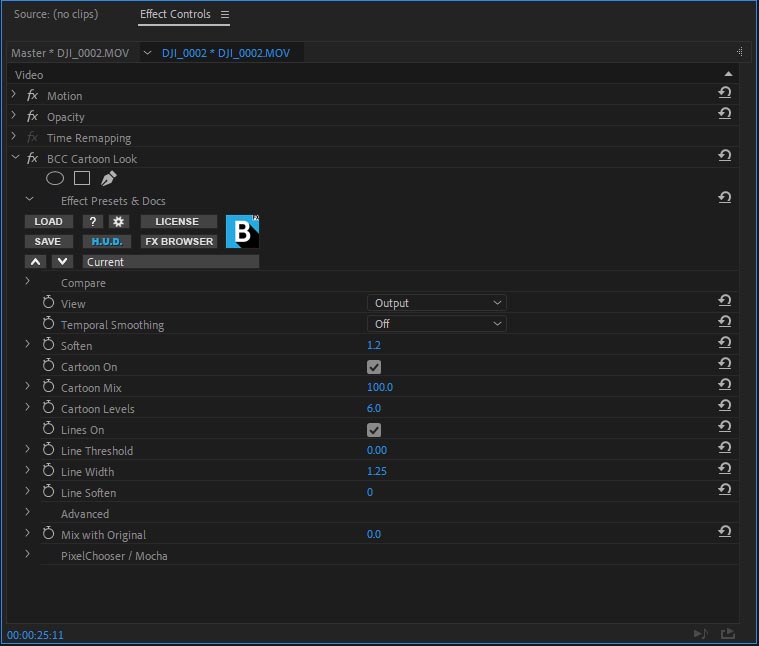Image resolution: width=759 pixels, height=646 pixels.
Task: Reset the Temporal Smoothing parameter
Action: (x=724, y=321)
